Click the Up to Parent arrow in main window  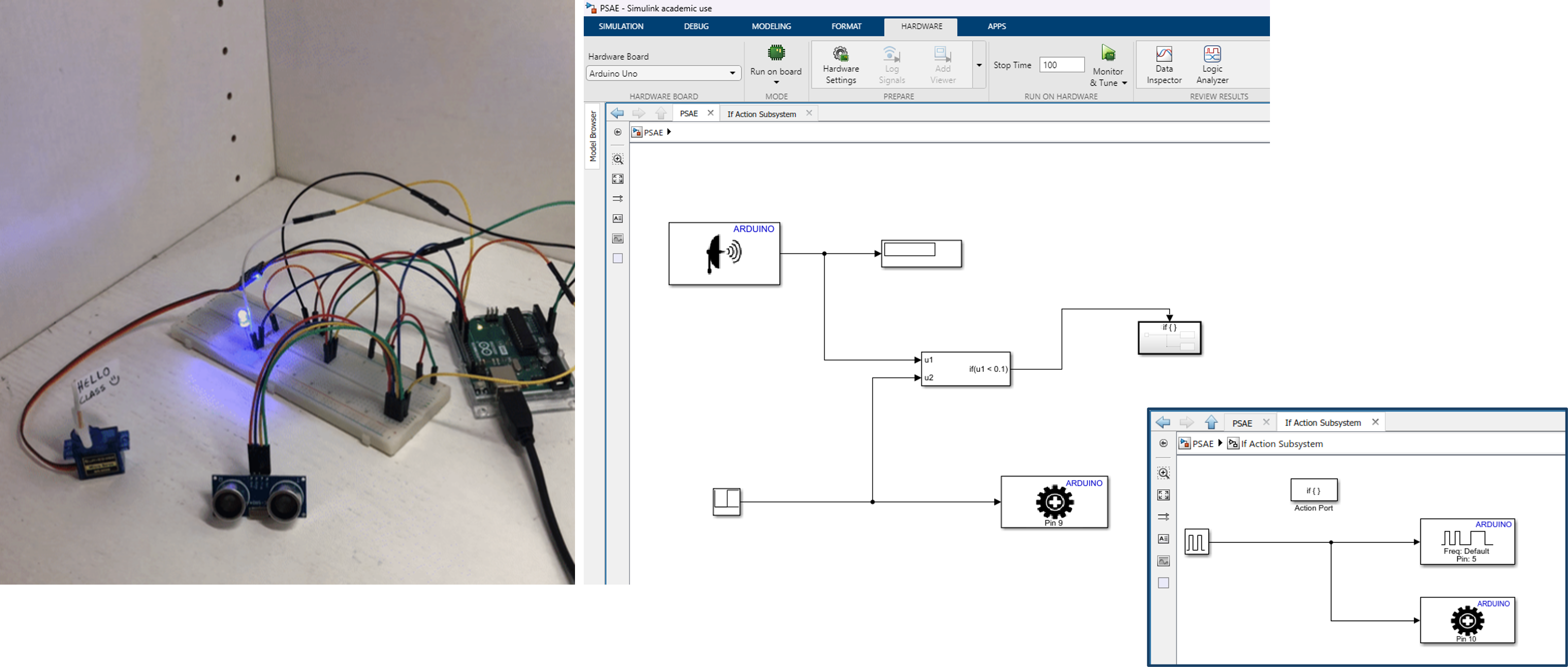(661, 113)
